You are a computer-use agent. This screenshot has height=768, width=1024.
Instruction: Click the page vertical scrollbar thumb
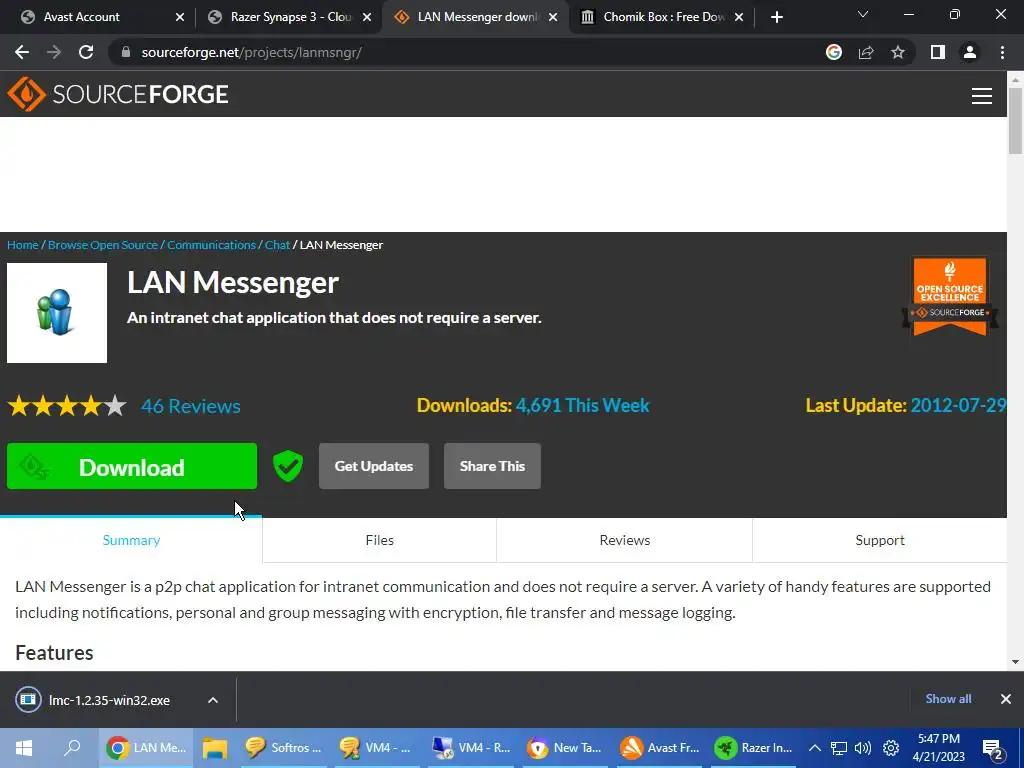click(x=1015, y=120)
